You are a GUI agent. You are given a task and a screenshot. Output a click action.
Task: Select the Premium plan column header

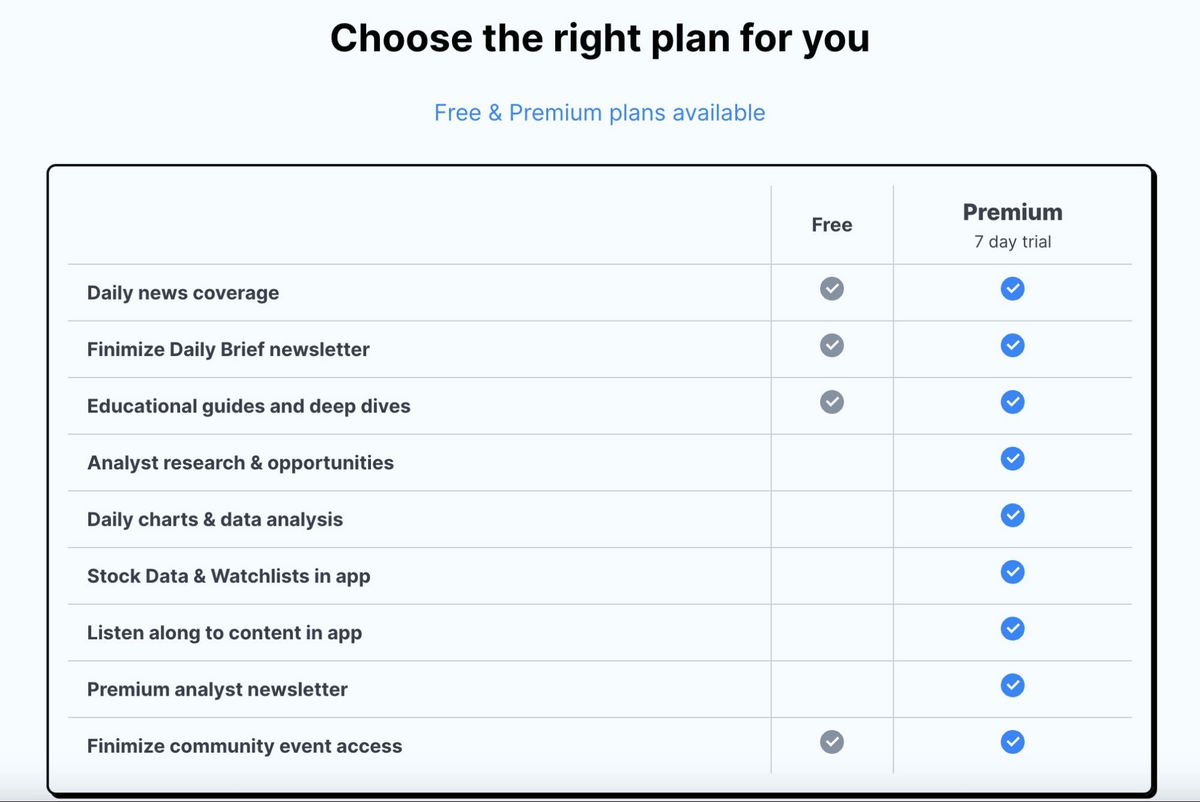pos(1013,212)
